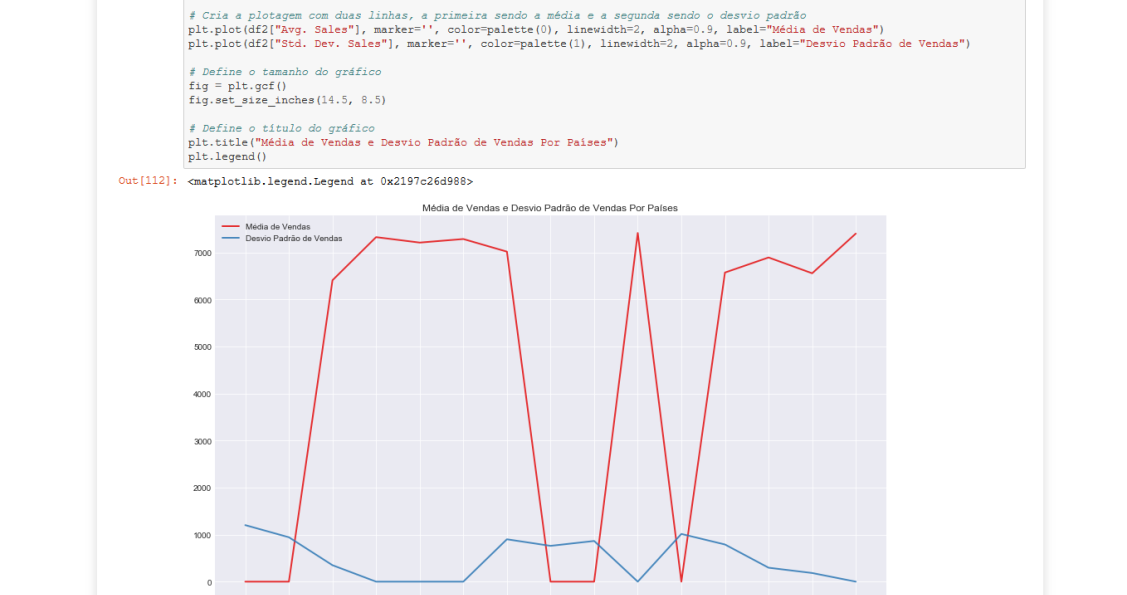Screen dimensions: 1127x595
Task: Click the y-axis label 1000
Action: 203,535
